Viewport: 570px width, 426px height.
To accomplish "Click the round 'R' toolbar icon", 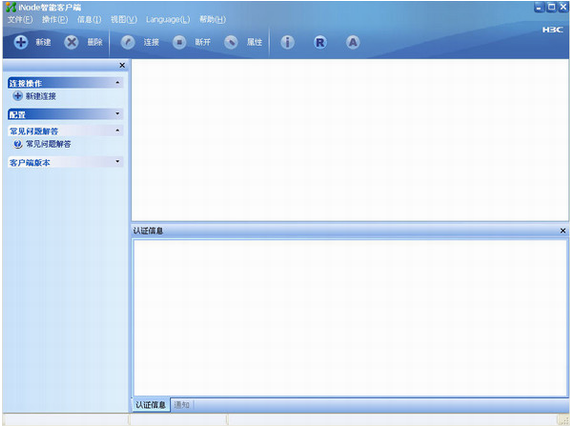I will tap(320, 42).
